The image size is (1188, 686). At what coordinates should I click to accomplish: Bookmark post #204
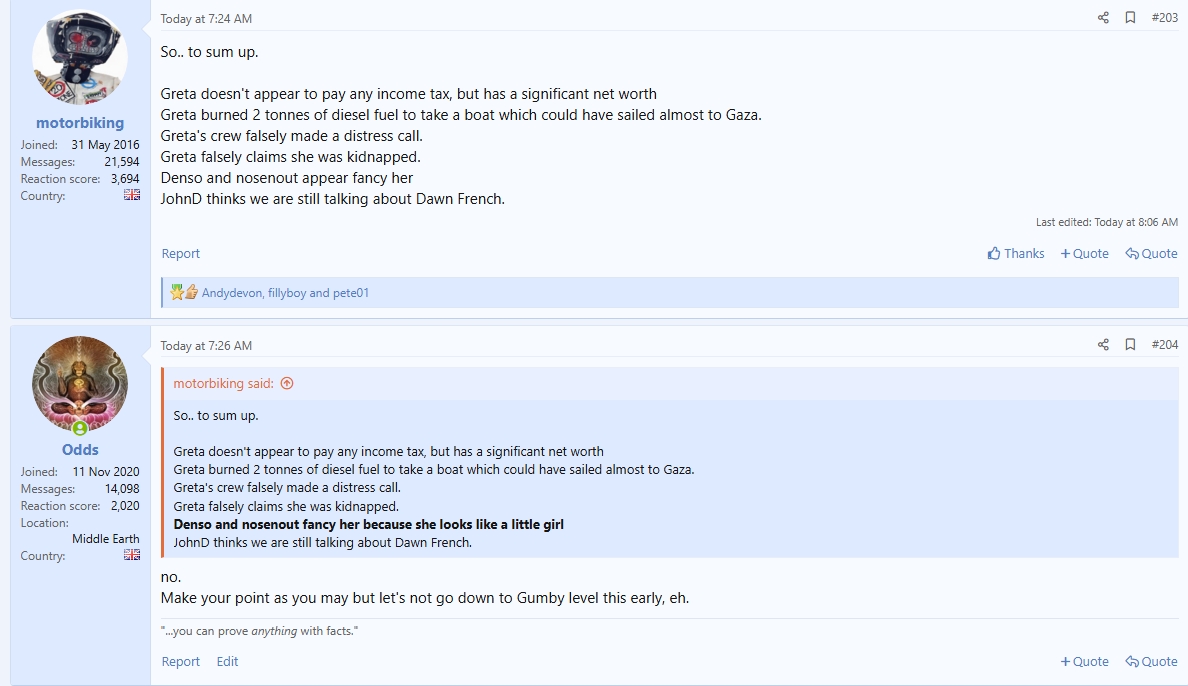click(1130, 345)
